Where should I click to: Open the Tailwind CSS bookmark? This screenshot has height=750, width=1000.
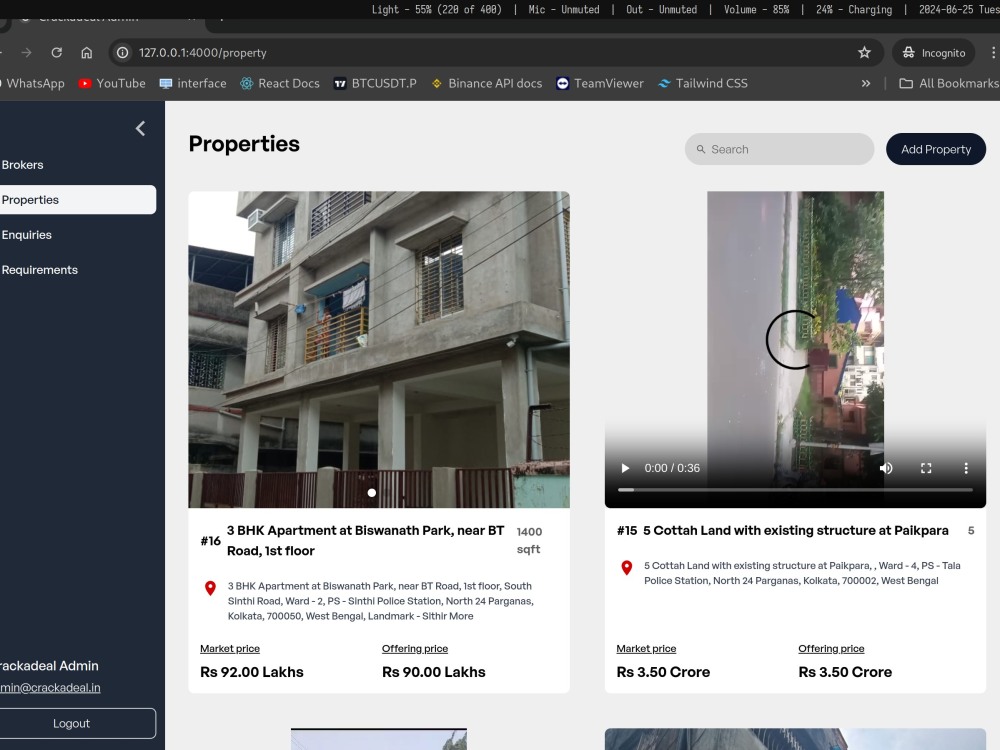(x=703, y=84)
